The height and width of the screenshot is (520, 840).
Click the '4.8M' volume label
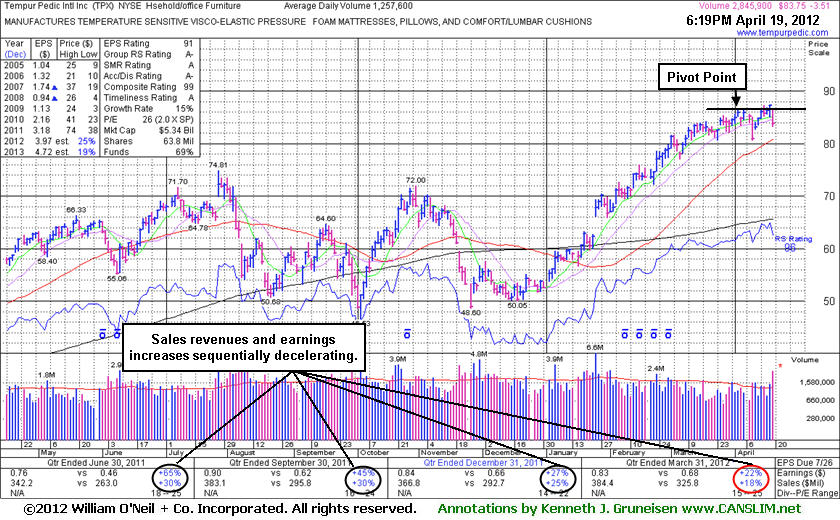479,354
